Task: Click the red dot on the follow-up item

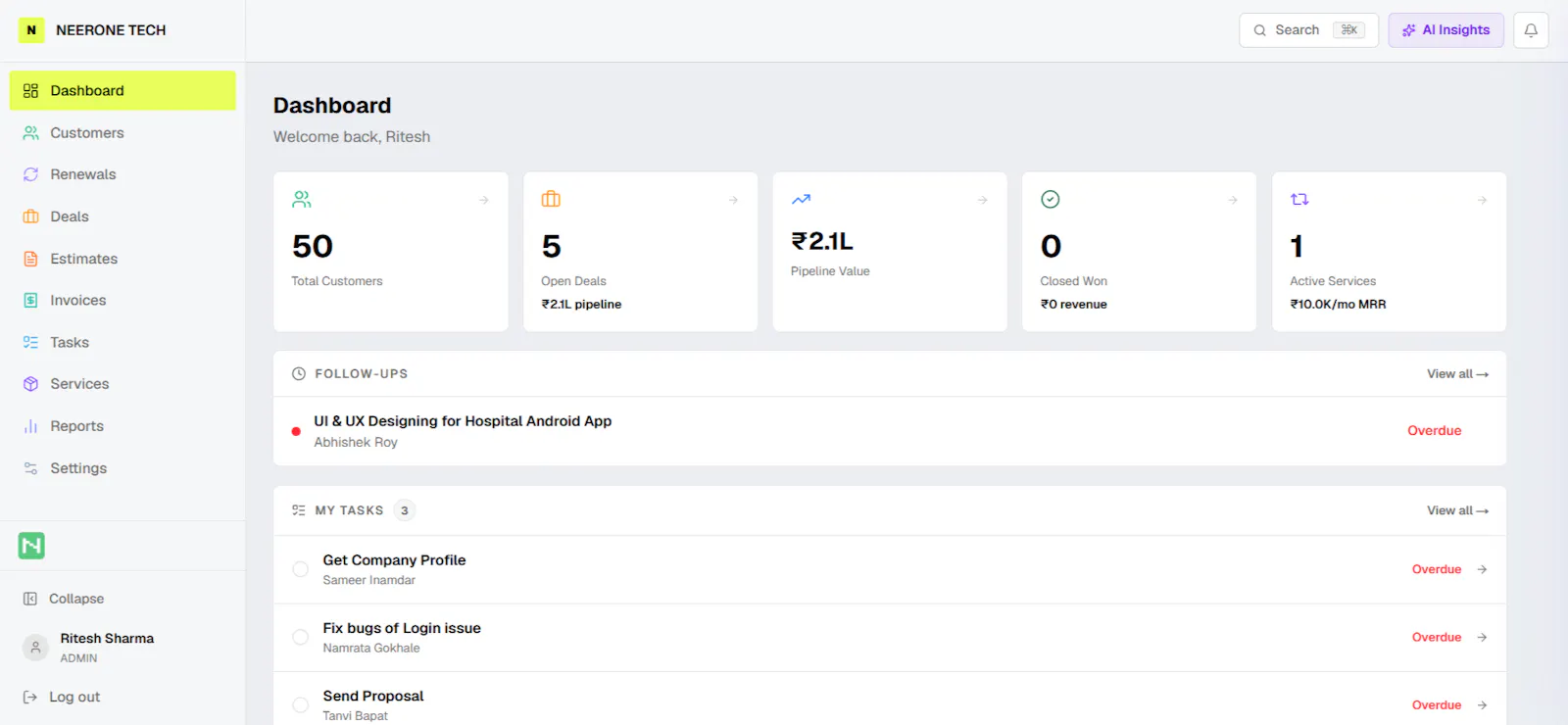Action: coord(296,431)
